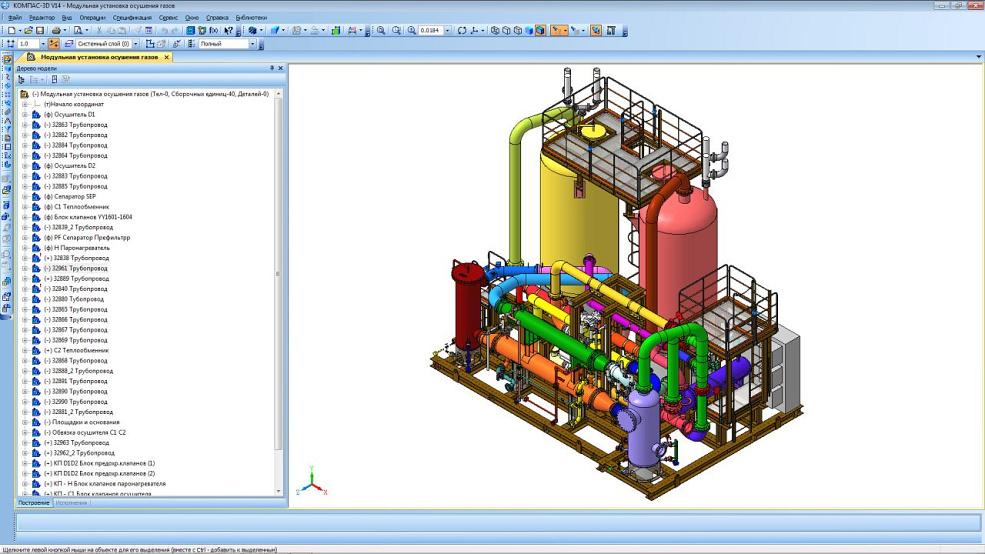Click the rotate view icon

click(462, 31)
